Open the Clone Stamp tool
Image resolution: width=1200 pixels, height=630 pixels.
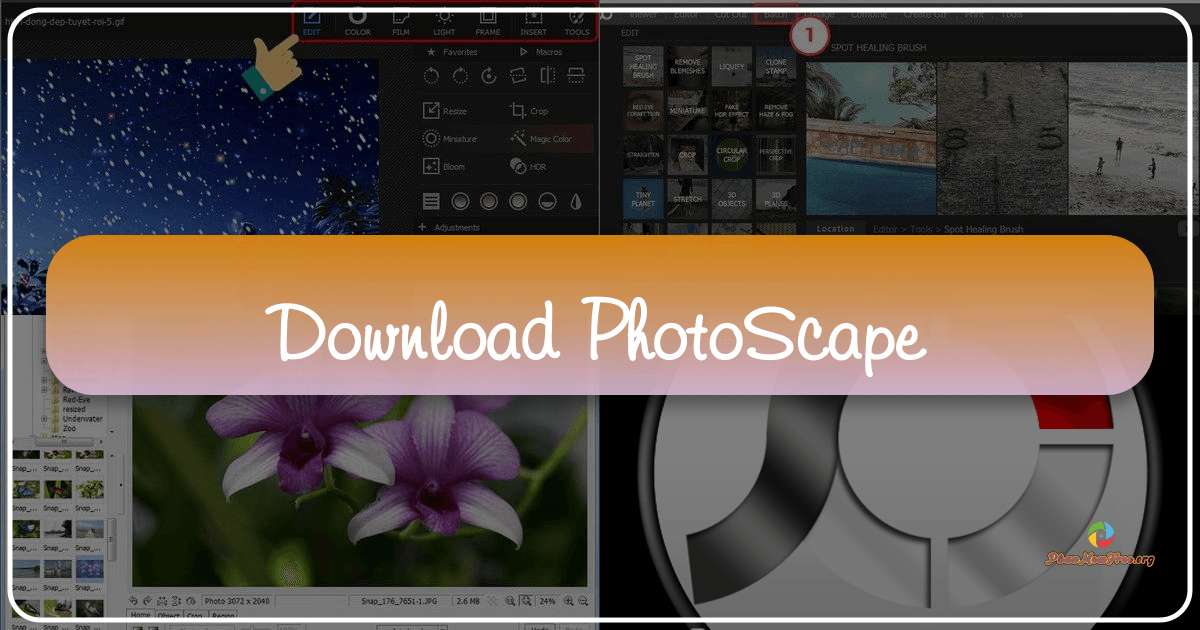(x=775, y=66)
